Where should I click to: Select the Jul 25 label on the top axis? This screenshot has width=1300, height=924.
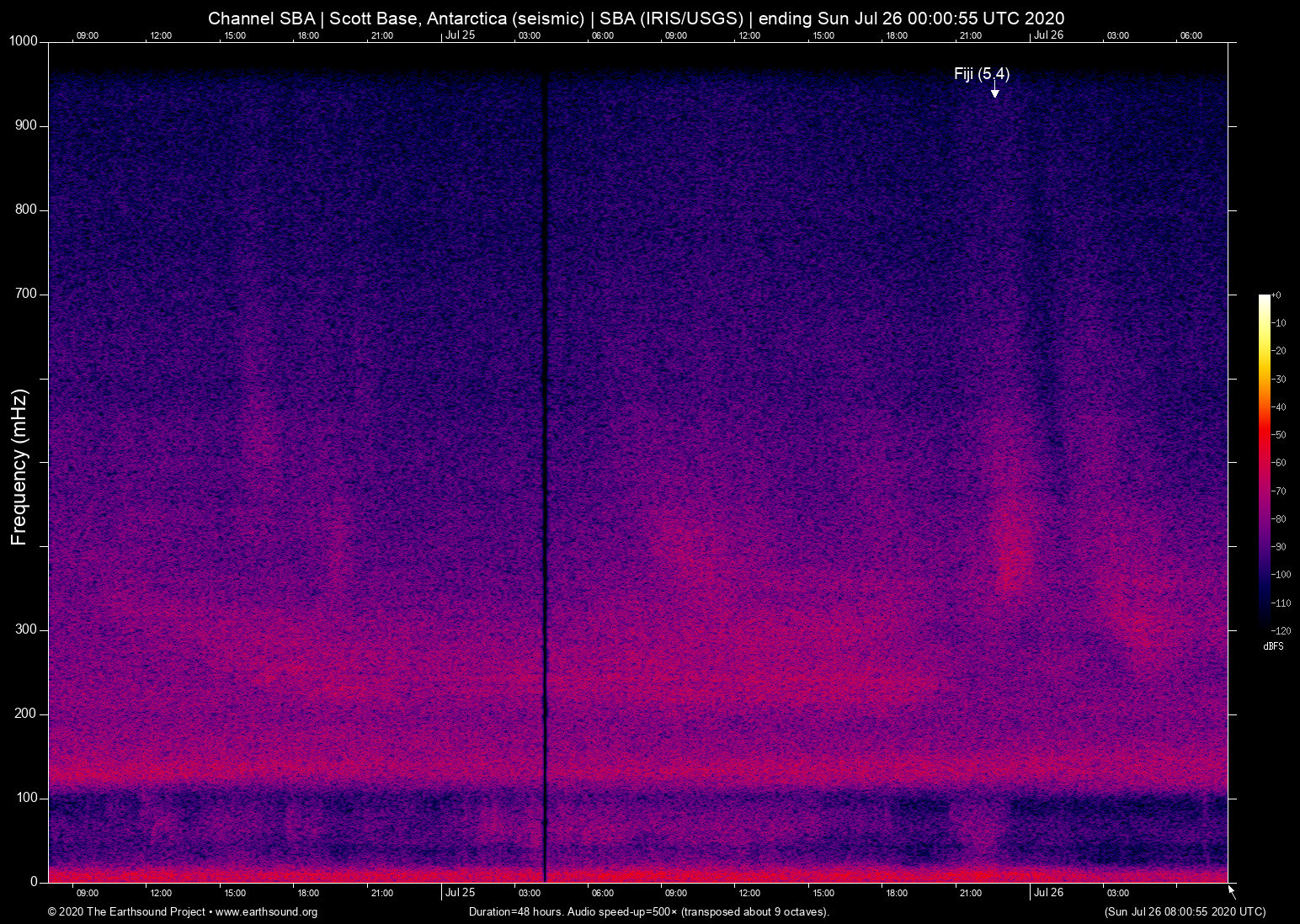pyautogui.click(x=461, y=35)
